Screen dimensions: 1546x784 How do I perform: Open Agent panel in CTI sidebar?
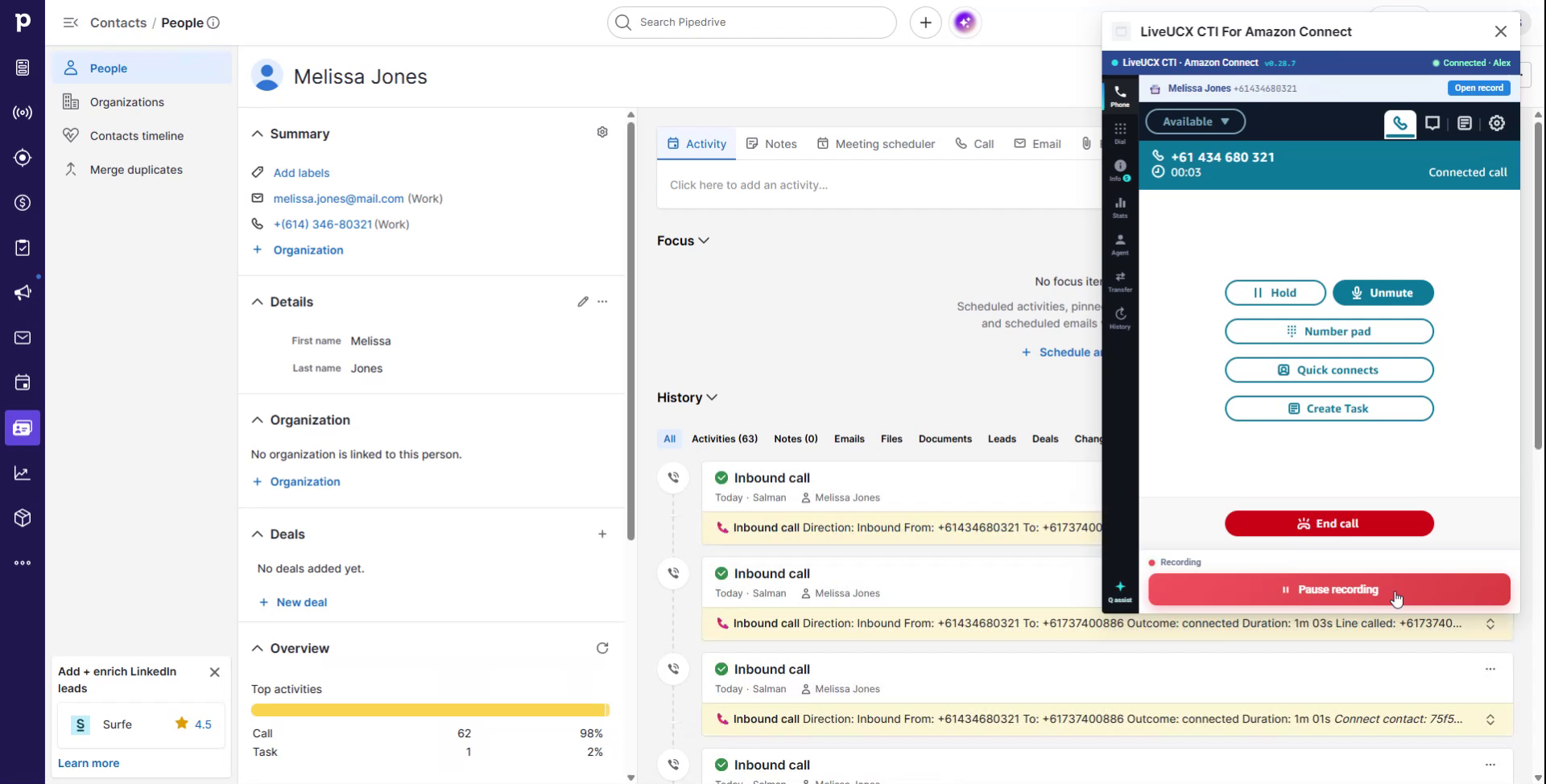coord(1120,244)
